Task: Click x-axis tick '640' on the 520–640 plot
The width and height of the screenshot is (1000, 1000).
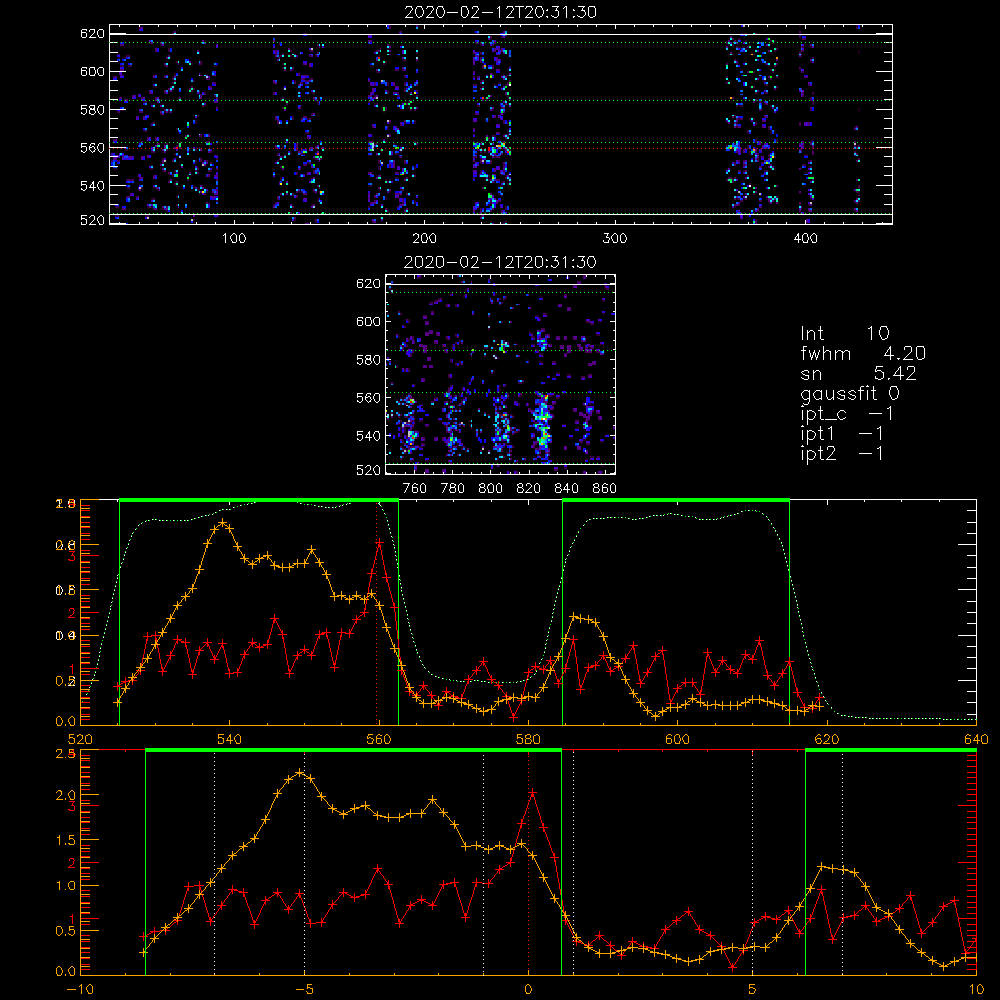Action: (976, 740)
